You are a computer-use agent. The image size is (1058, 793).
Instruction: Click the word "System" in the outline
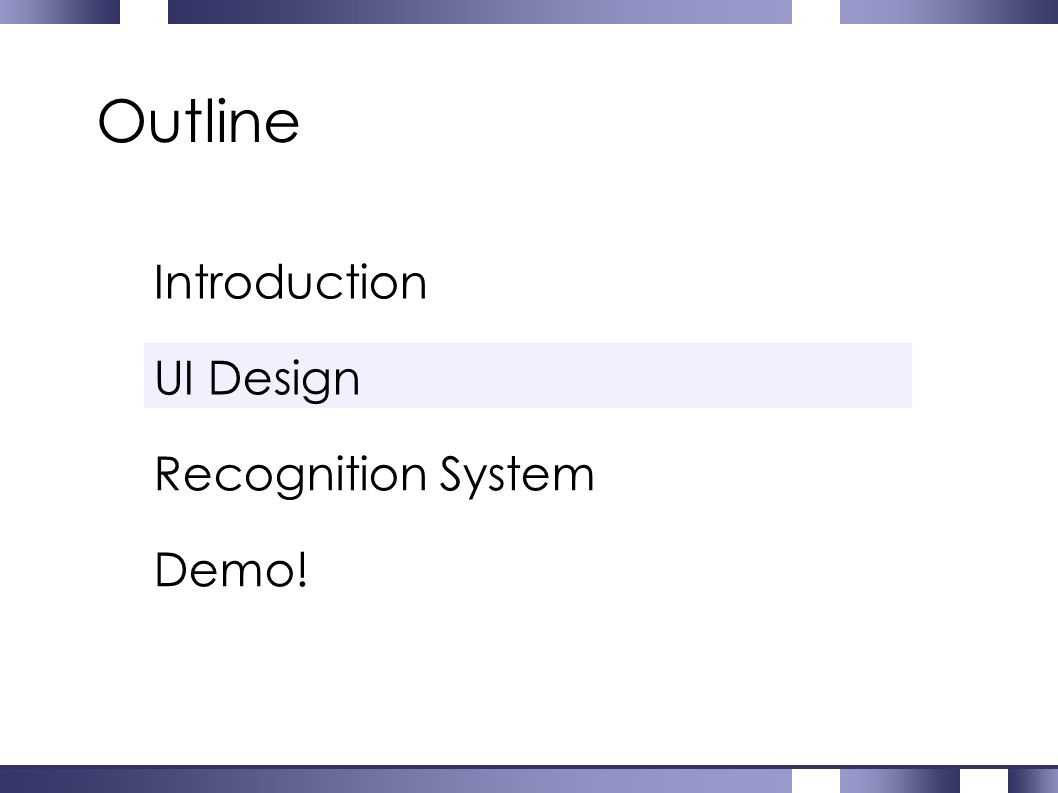517,476
